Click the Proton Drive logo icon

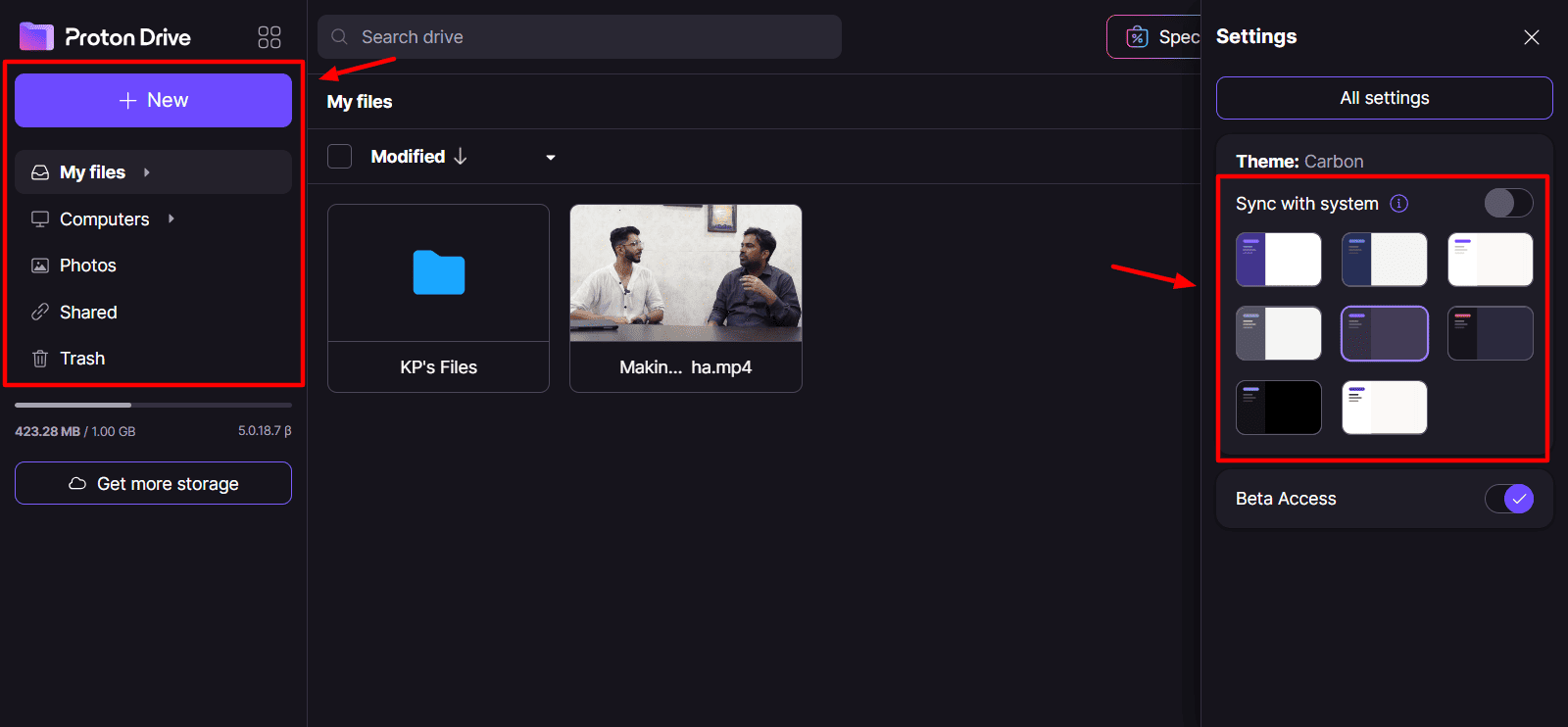coord(36,37)
